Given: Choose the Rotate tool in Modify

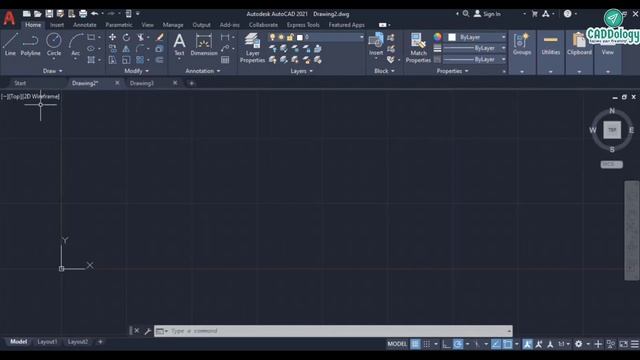Looking at the screenshot, I should pyautogui.click(x=127, y=37).
